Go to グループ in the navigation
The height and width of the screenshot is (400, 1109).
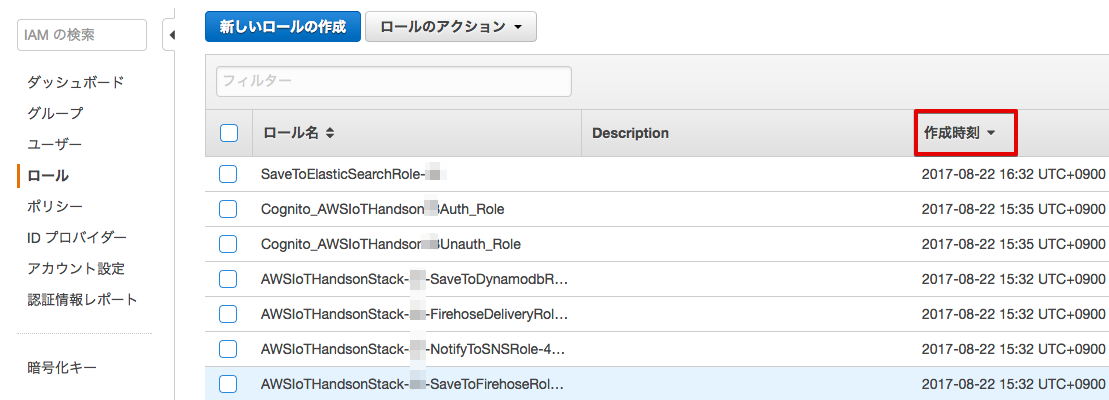[x=55, y=113]
